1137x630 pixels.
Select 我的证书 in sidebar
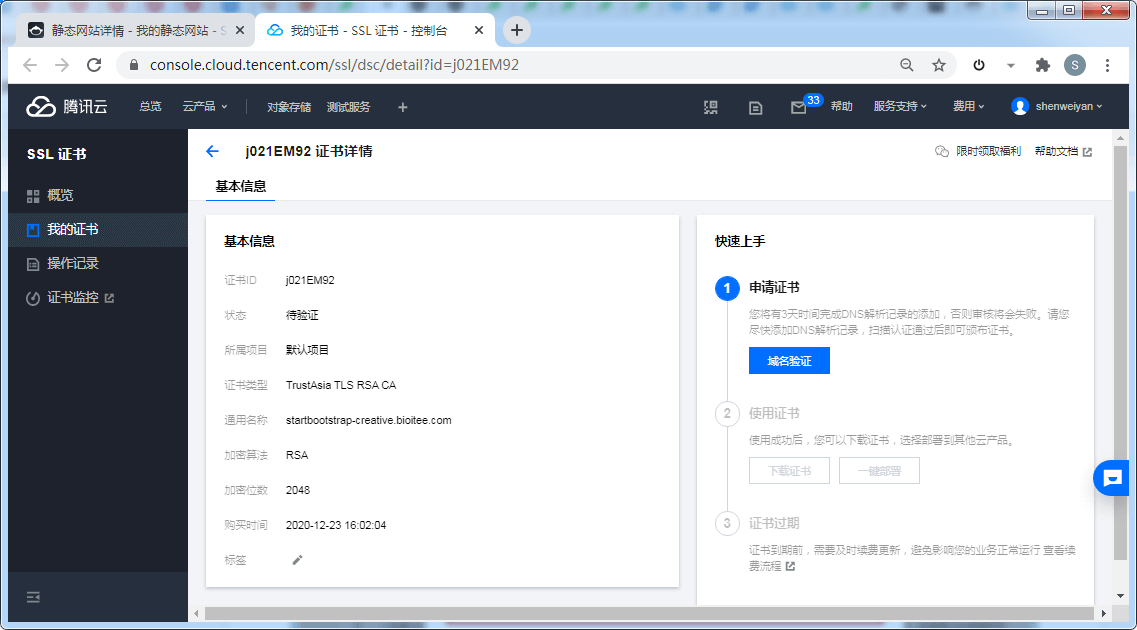coord(98,230)
